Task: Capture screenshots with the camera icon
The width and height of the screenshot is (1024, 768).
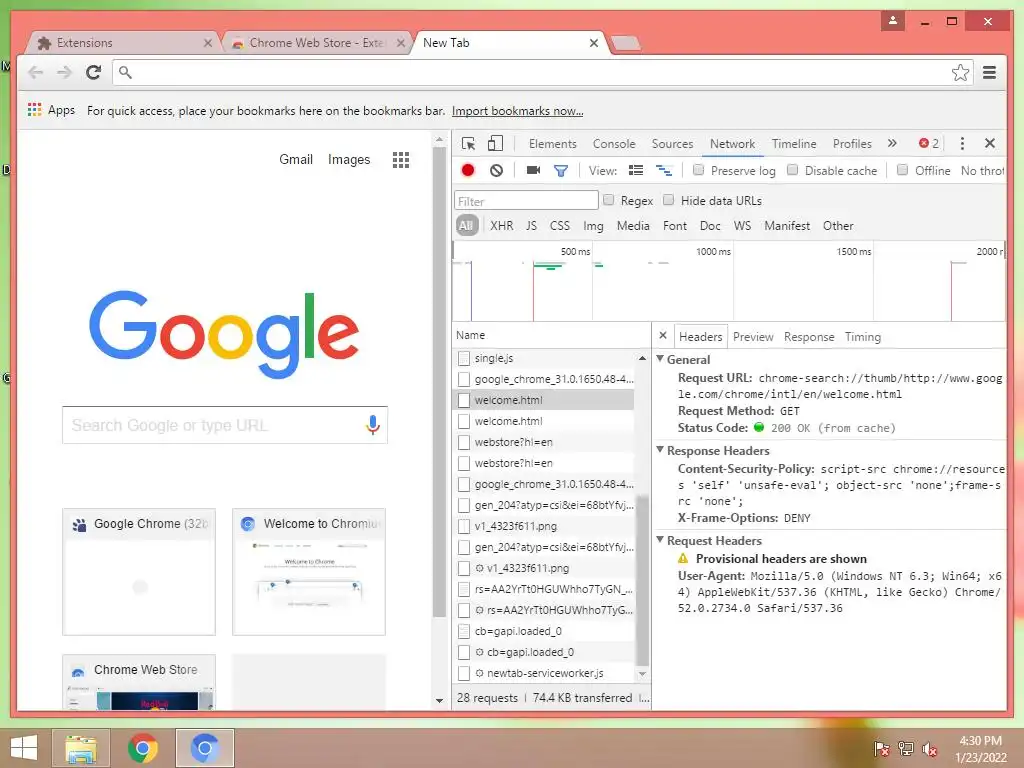Action: tap(534, 170)
